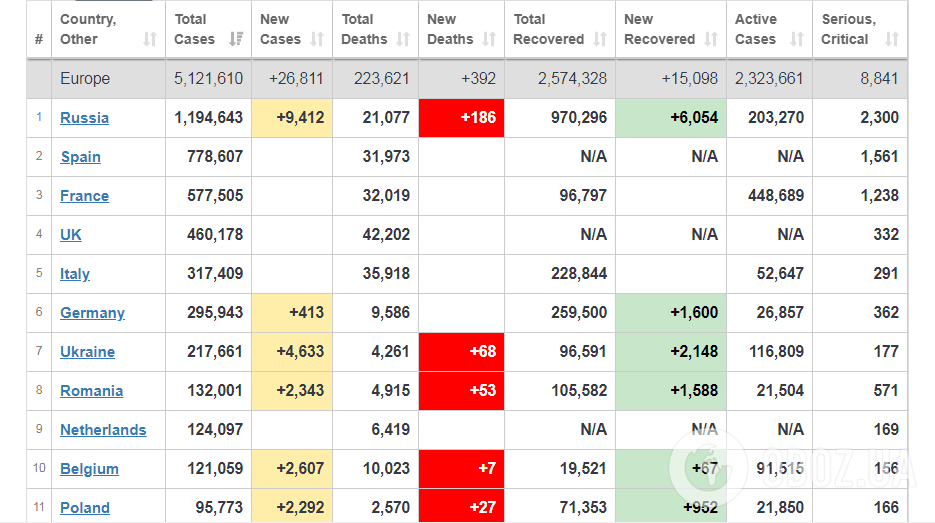The image size is (935, 523).
Task: Select the 'Europe' summary row label
Action: [x=85, y=79]
